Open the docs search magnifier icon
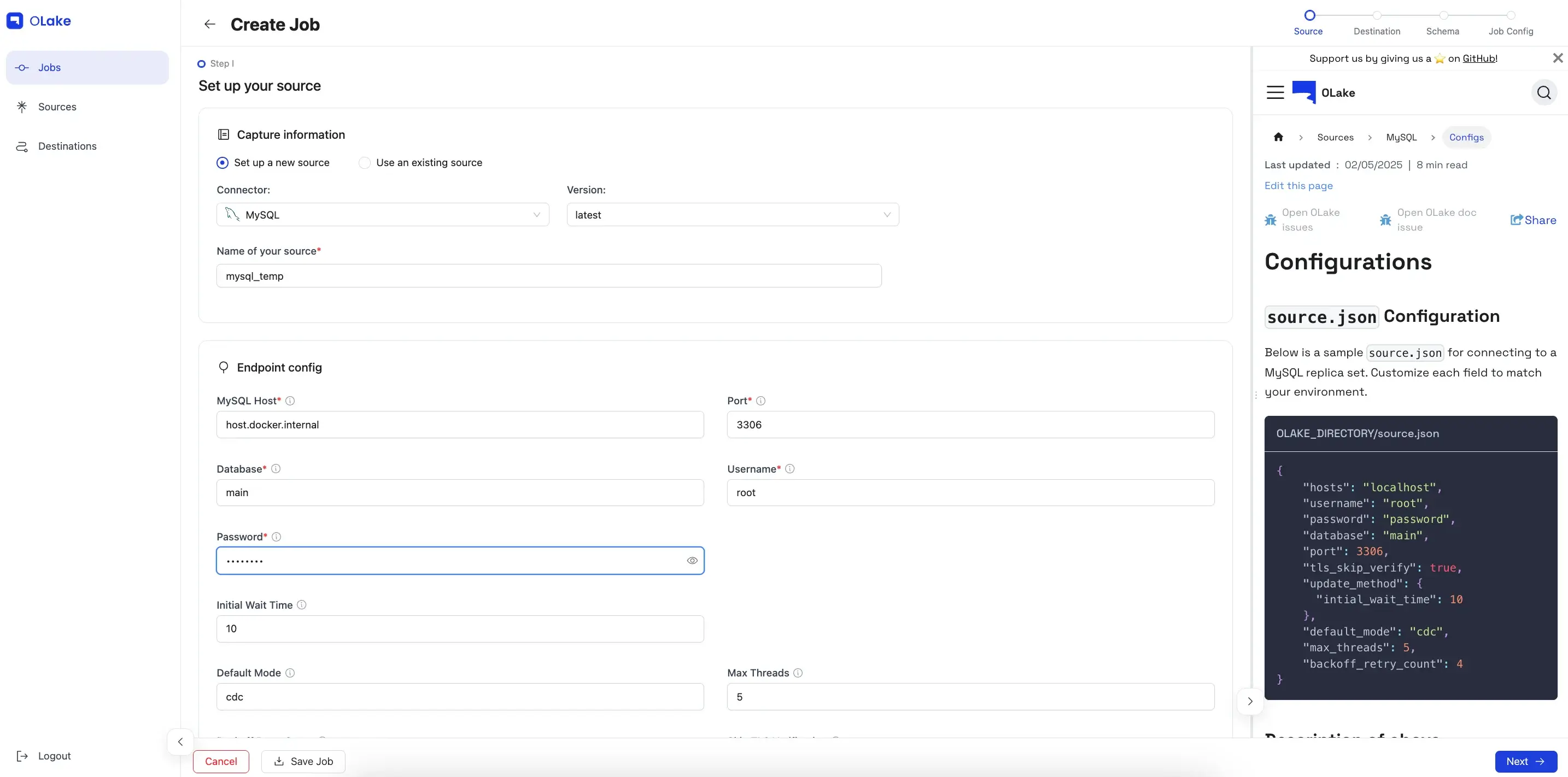1568x777 pixels. (1543, 92)
